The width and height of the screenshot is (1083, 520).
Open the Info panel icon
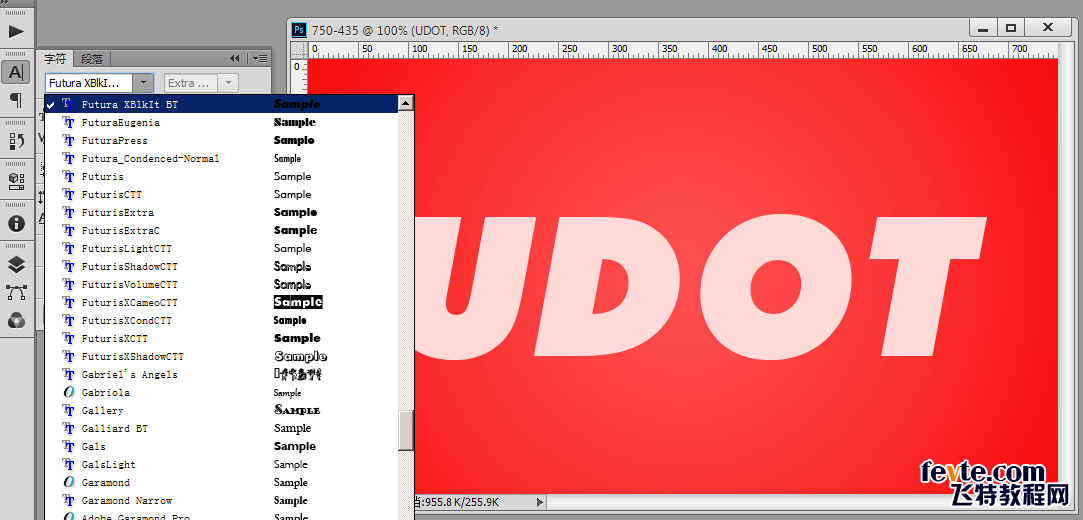(15, 223)
